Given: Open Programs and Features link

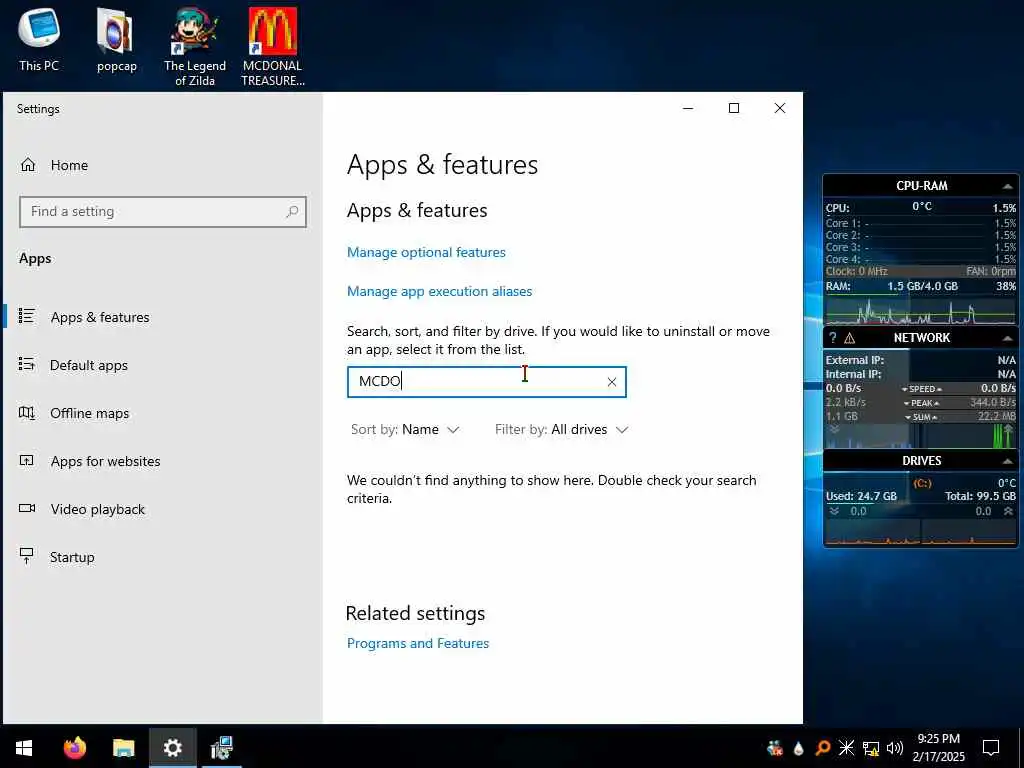Looking at the screenshot, I should 417,643.
